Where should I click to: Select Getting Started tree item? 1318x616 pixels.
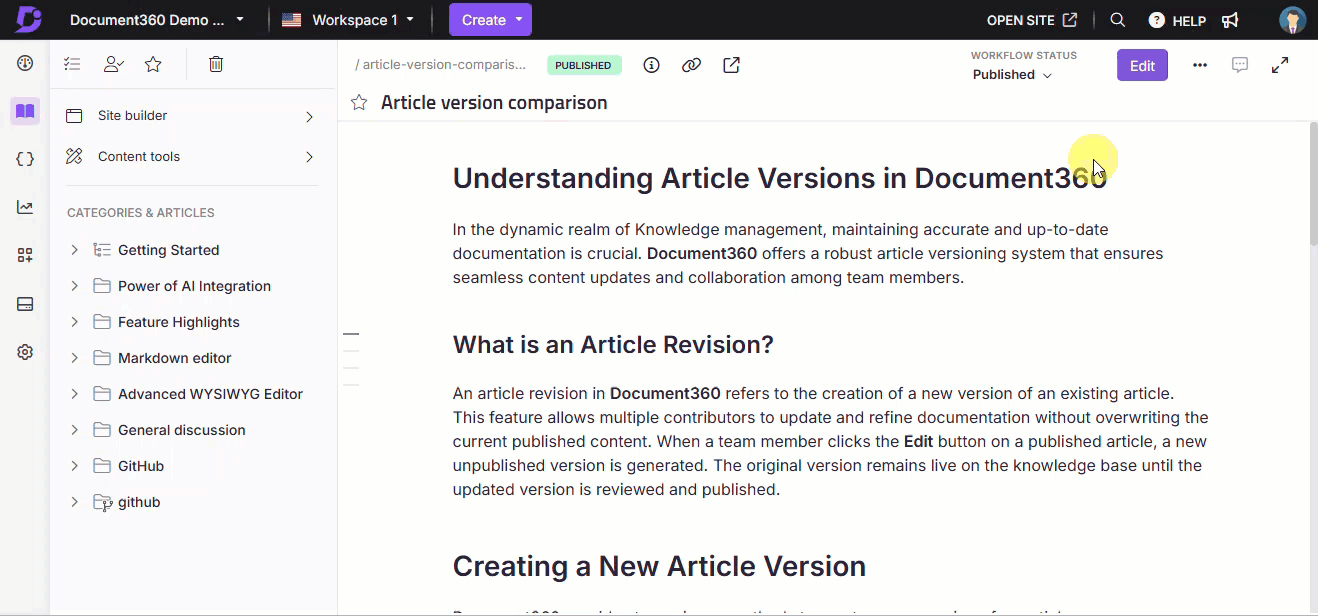[x=168, y=250]
